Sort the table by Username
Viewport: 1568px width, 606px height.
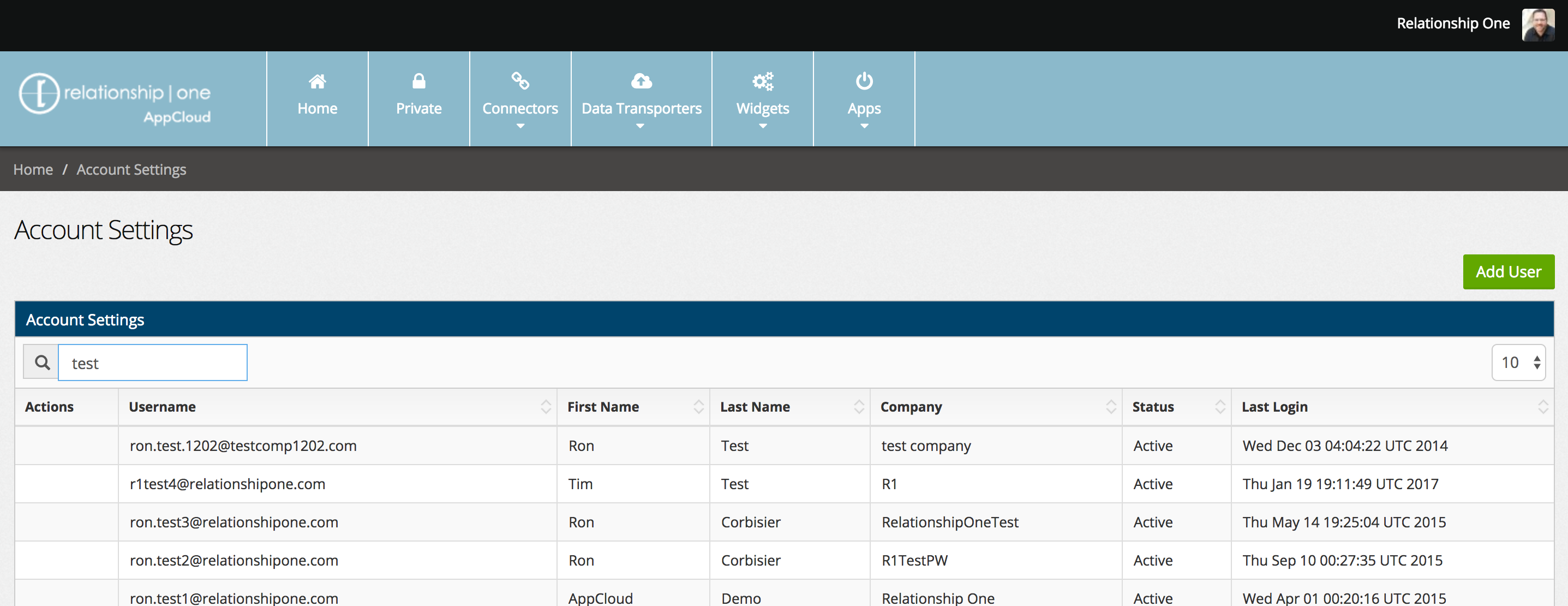(x=546, y=407)
